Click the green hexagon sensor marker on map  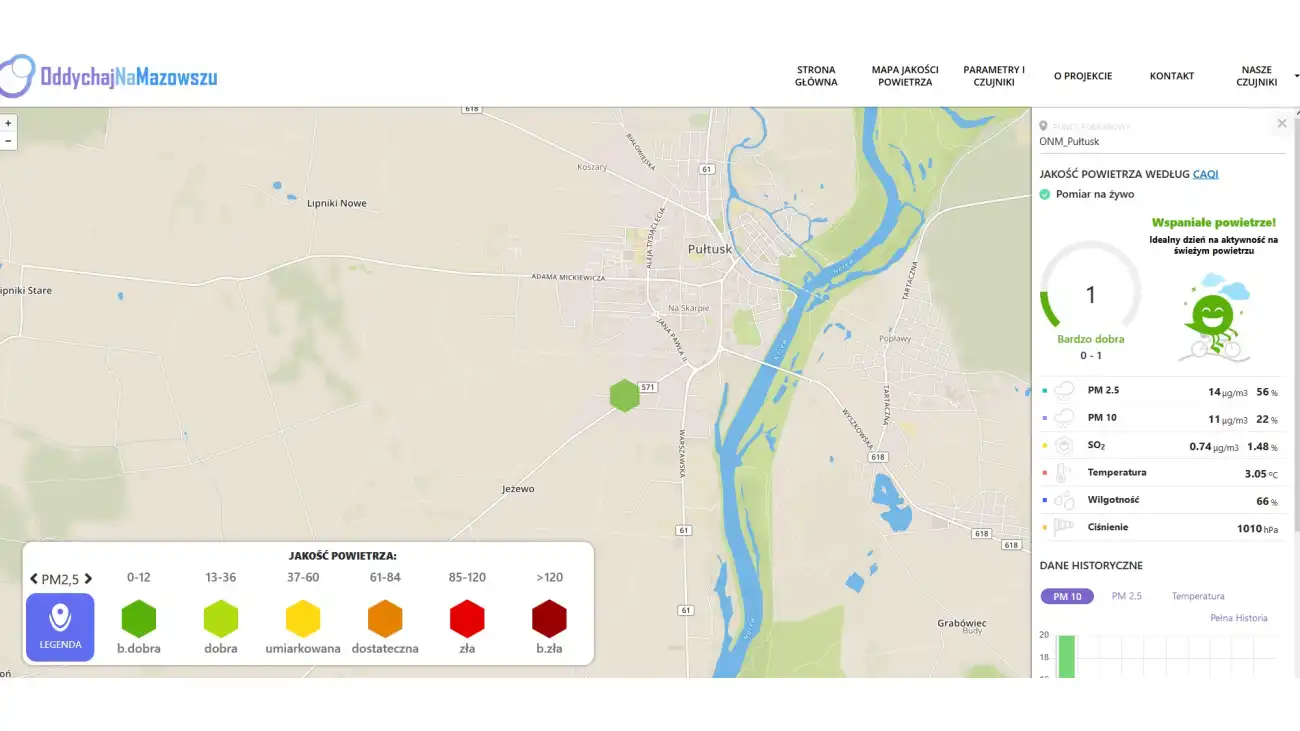pos(625,395)
